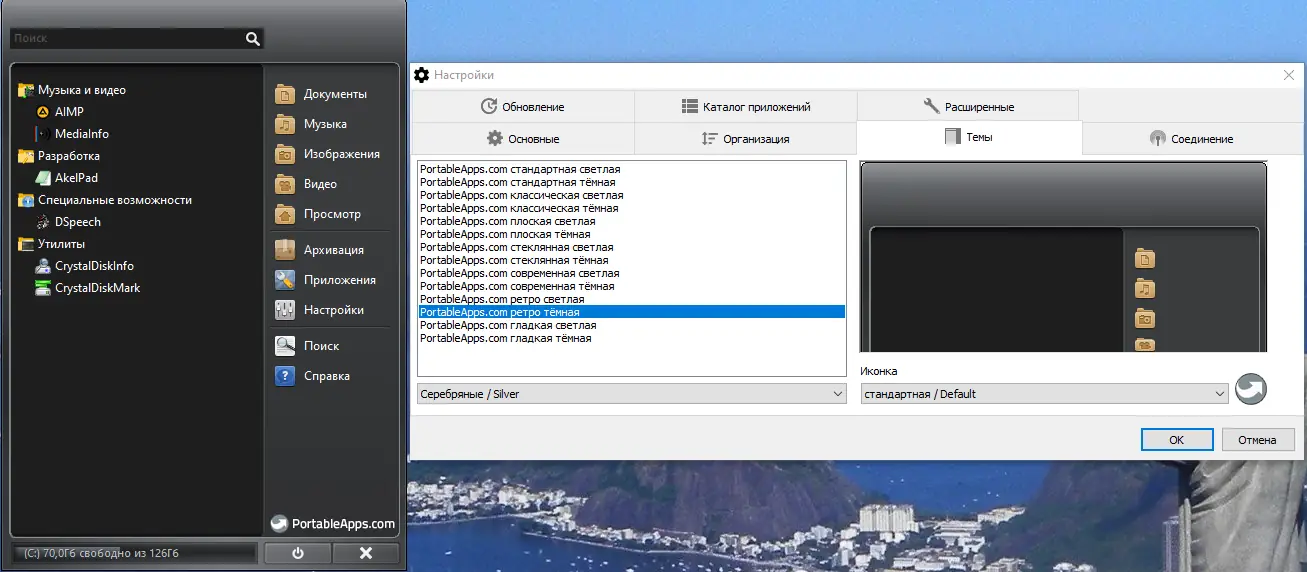Screen dimensions: 1307x572
Task: Select theme современная светлая
Action: point(631,273)
